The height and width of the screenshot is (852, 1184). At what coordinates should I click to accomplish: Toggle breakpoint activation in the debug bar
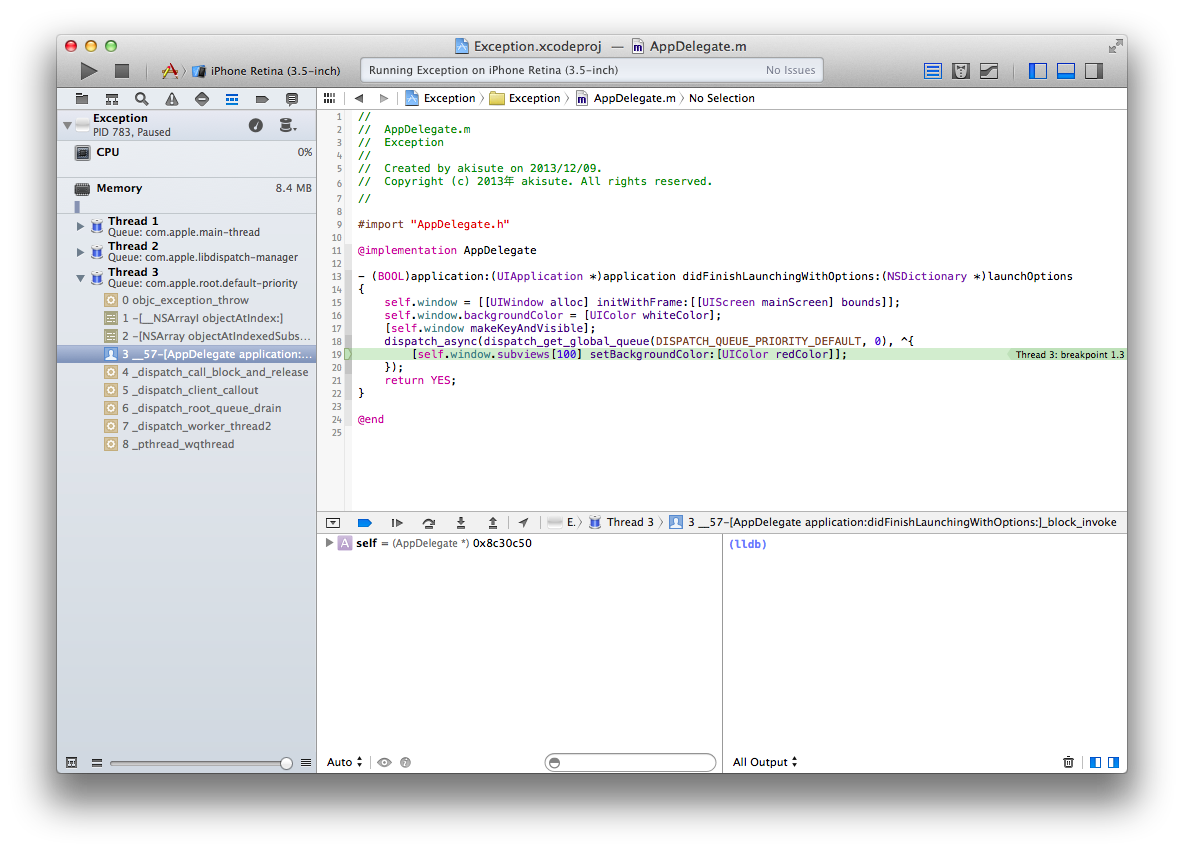point(364,522)
